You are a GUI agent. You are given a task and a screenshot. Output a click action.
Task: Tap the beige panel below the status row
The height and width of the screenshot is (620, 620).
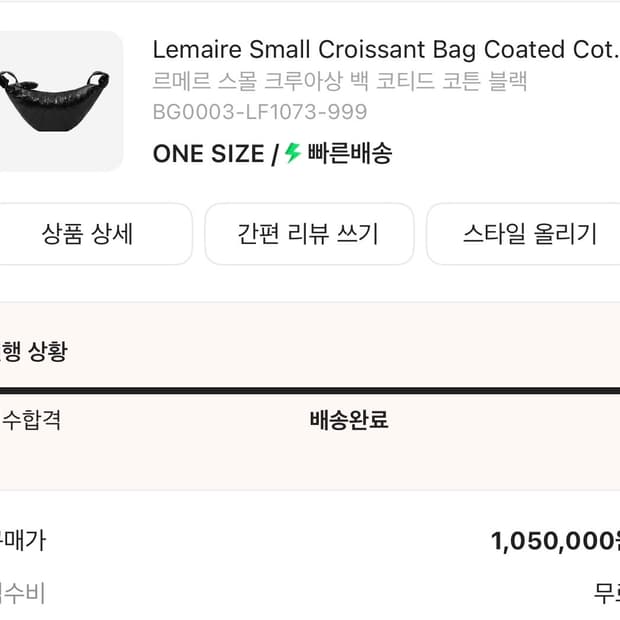click(310, 465)
